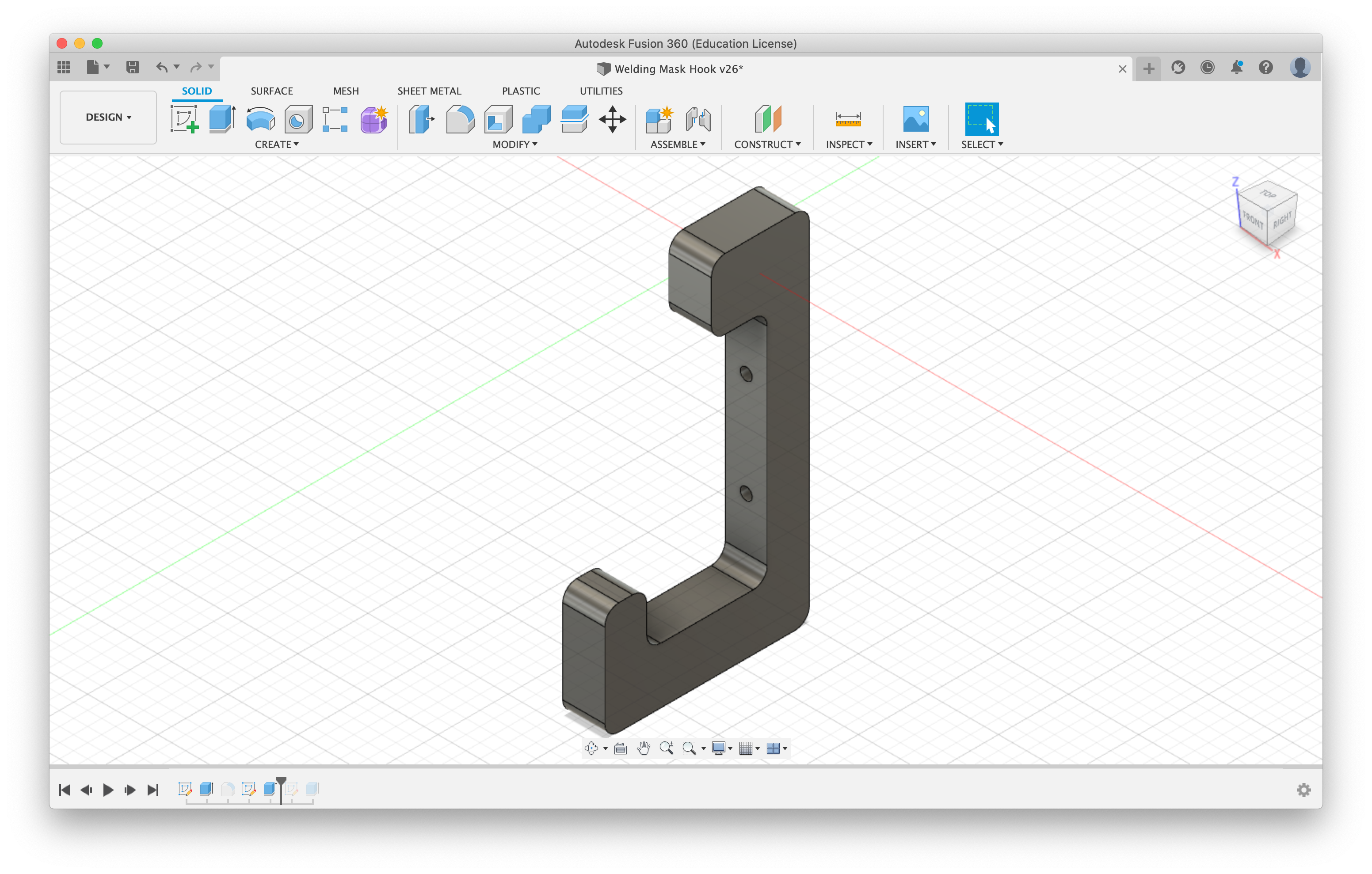Switch to the SURFACE tab
The width and height of the screenshot is (1372, 874).
[x=272, y=91]
